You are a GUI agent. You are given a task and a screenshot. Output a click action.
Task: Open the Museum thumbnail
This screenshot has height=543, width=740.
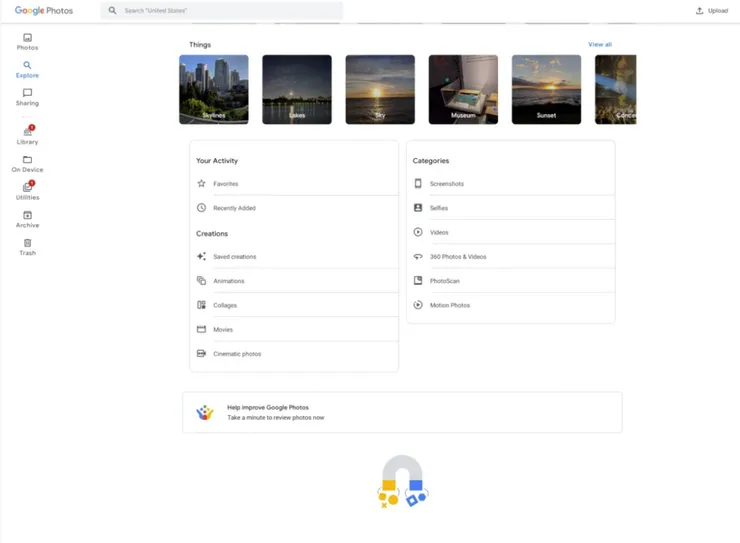pyautogui.click(x=463, y=90)
